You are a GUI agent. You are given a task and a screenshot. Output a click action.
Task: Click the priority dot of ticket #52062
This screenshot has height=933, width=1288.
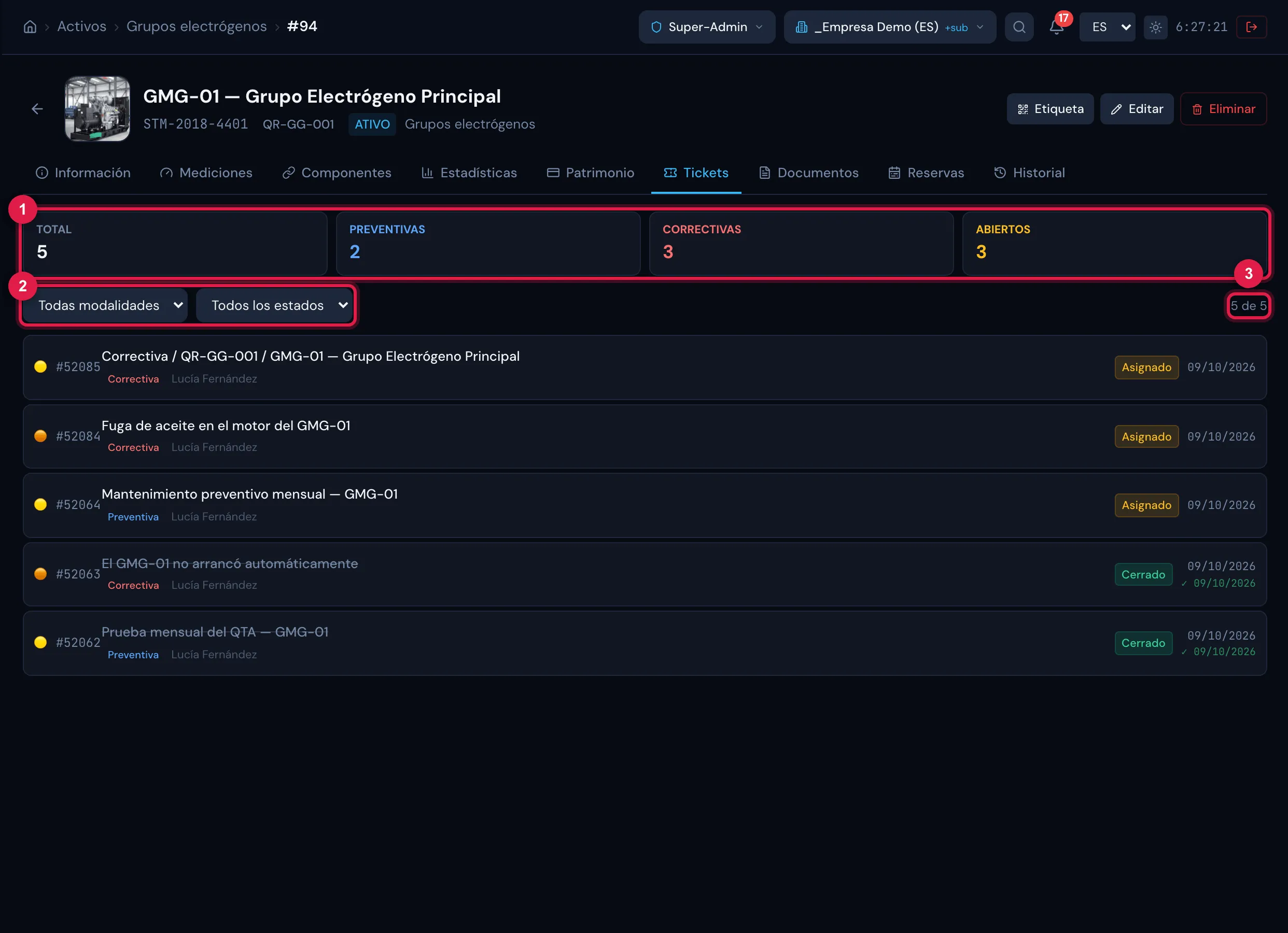[40, 642]
